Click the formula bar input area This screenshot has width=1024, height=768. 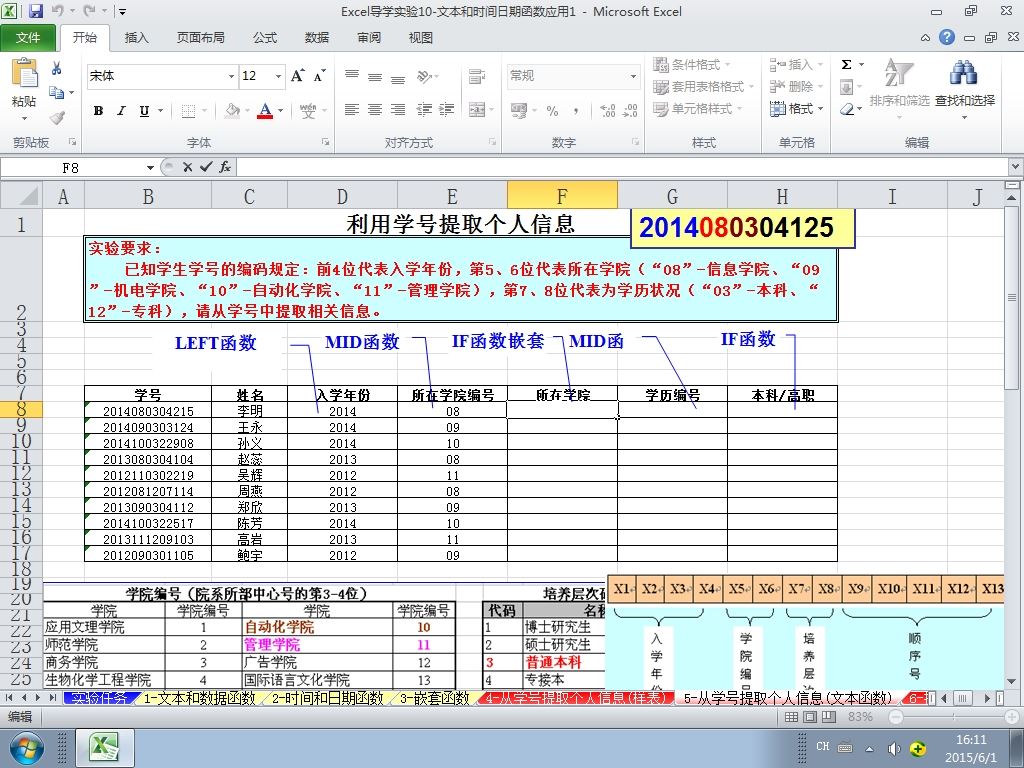[624, 168]
